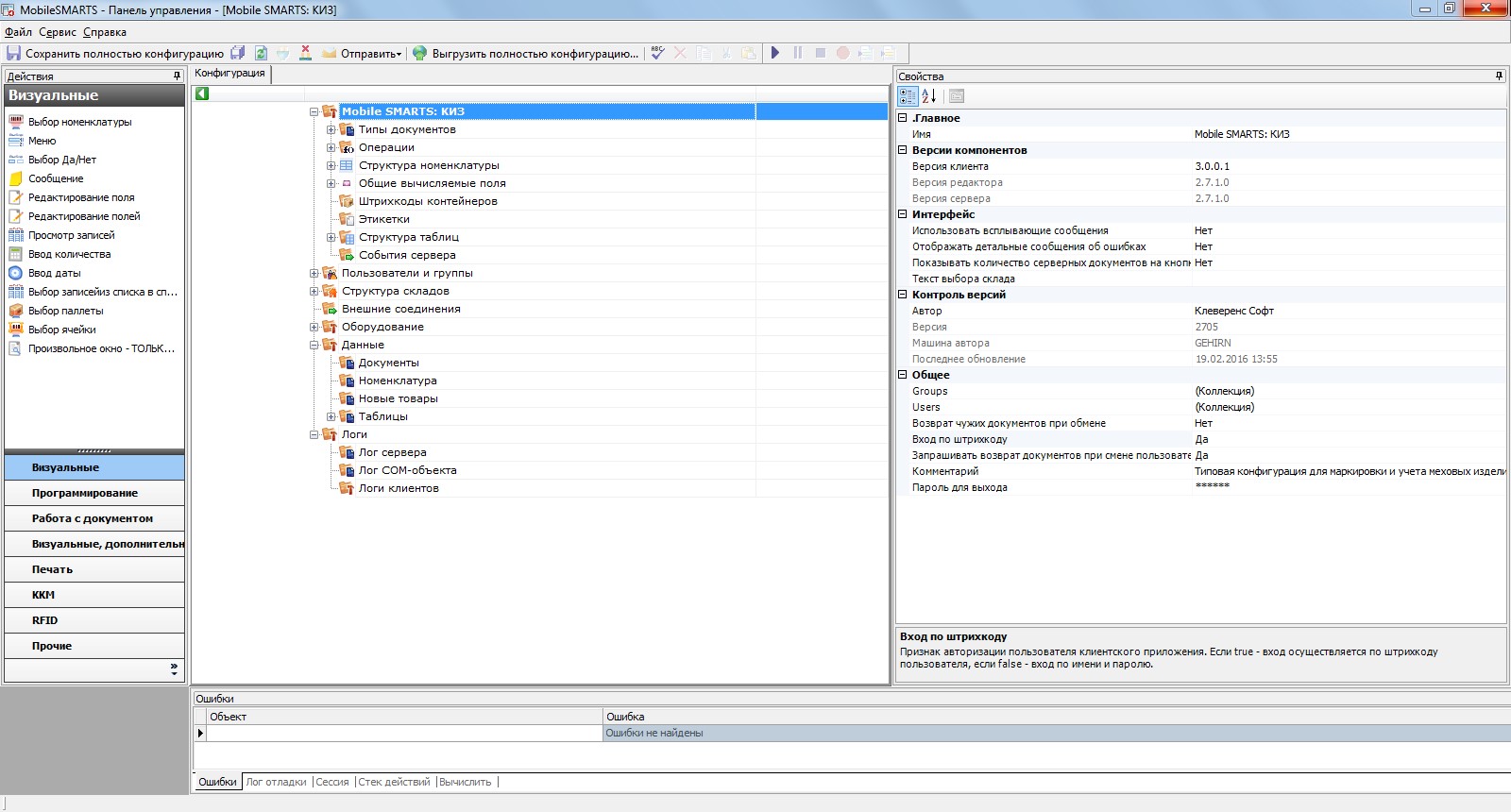Click the Просмотр записей table icon
Viewport: 1511px width, 812px height.
16,235
